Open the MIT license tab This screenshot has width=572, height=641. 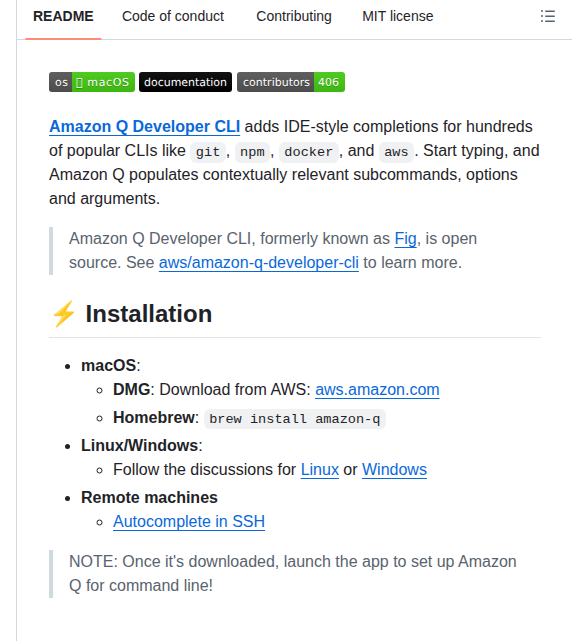[x=397, y=16]
